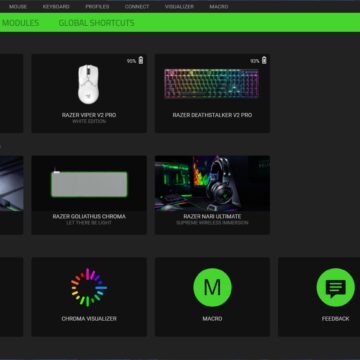This screenshot has width=360, height=360.
Task: Open the Keyboard tab in top navigation
Action: tap(56, 7)
